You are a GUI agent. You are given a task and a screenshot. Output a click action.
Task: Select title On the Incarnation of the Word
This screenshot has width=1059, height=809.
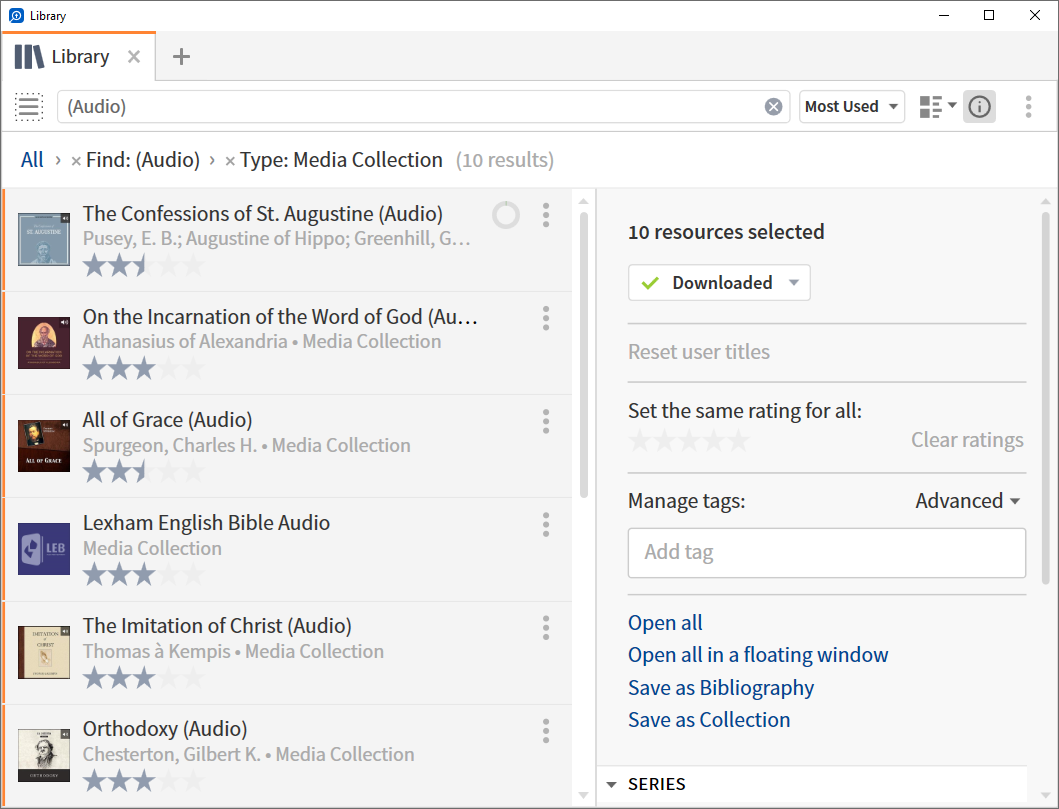(280, 317)
